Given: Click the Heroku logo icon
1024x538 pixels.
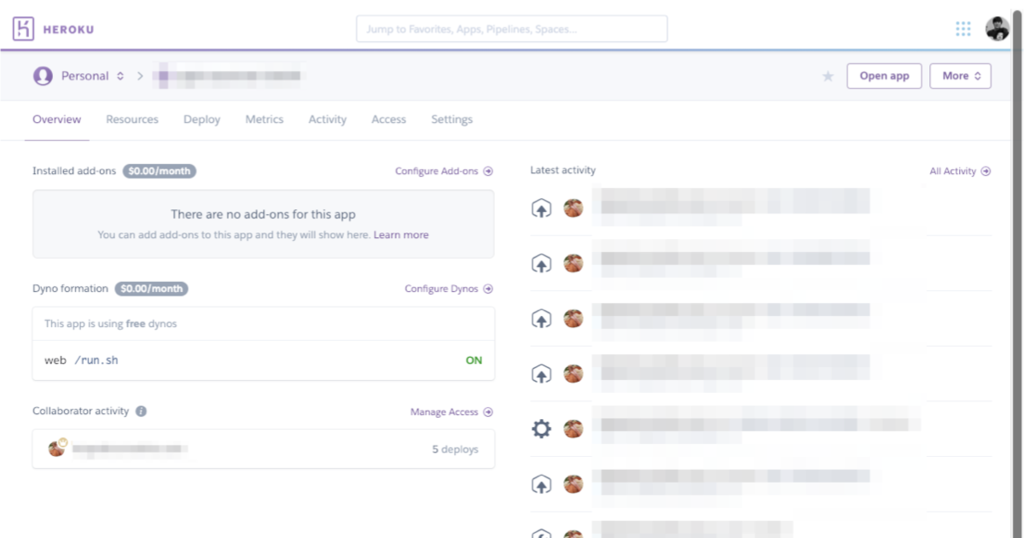Looking at the screenshot, I should click(x=24, y=29).
